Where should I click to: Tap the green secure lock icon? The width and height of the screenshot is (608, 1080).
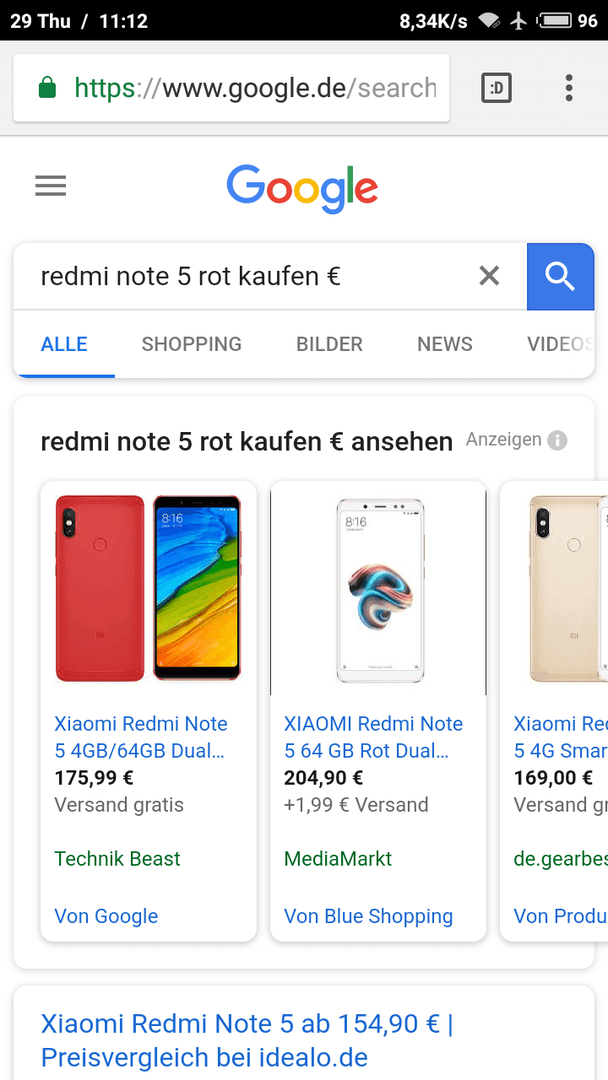pos(47,87)
